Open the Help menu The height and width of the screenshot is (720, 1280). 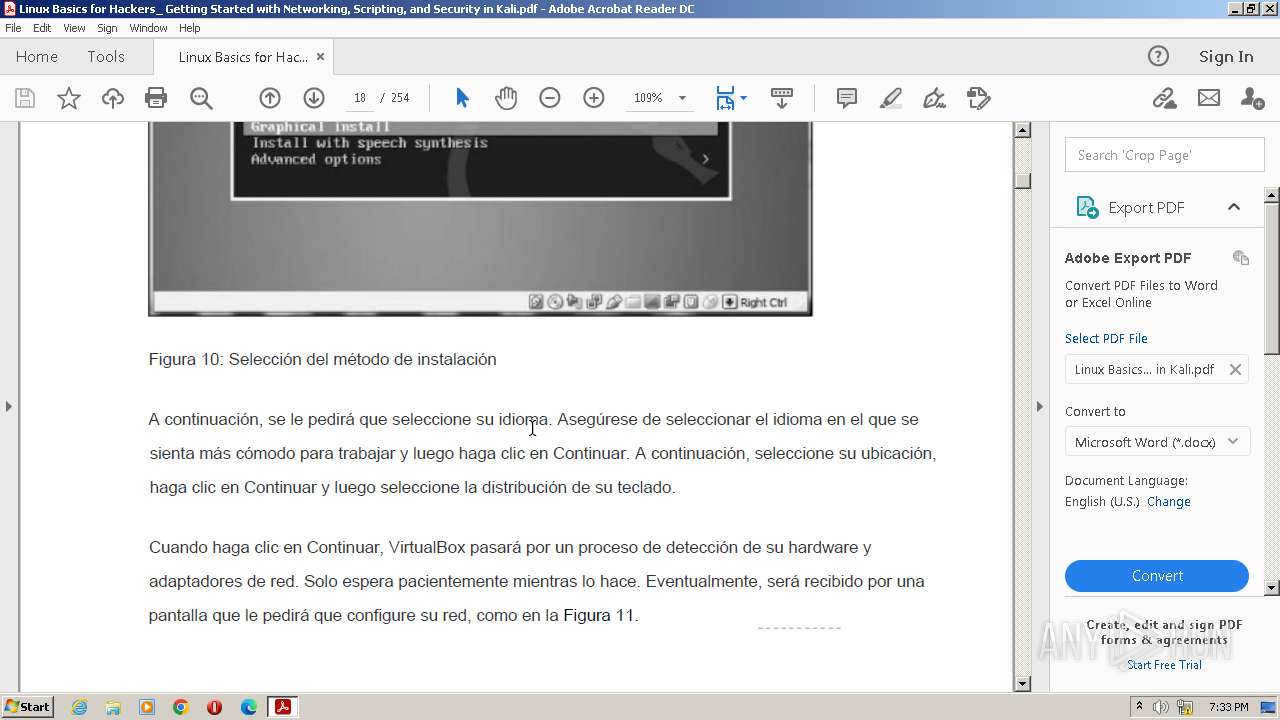click(189, 28)
